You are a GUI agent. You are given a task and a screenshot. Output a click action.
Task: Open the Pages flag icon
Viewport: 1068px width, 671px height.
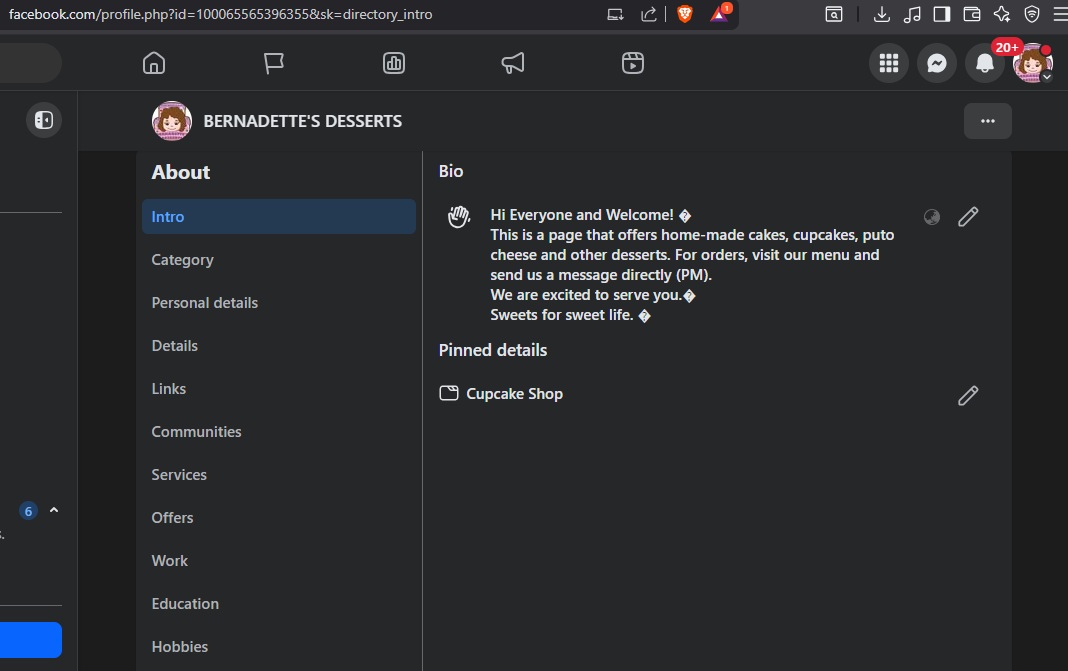click(x=273, y=63)
